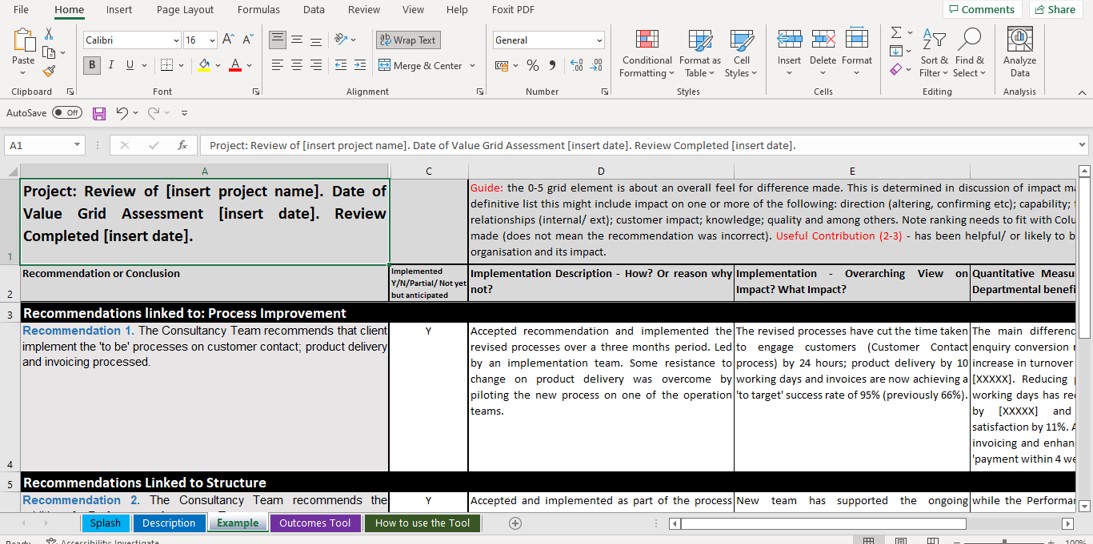This screenshot has width=1093, height=544.
Task: Toggle top vertical alignment
Action: pyautogui.click(x=277, y=40)
